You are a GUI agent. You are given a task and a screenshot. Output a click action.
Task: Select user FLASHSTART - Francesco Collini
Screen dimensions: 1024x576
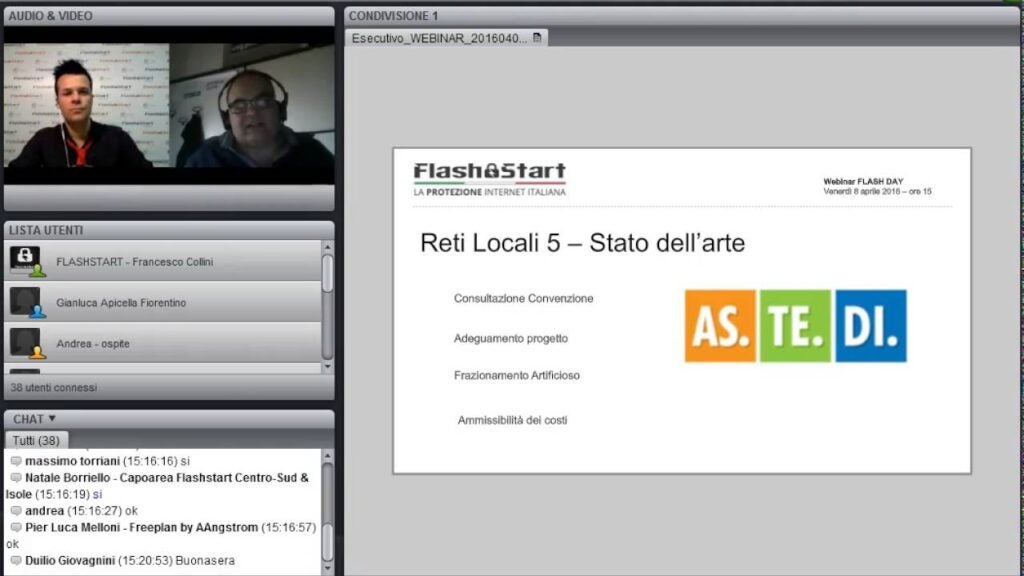[163, 261]
